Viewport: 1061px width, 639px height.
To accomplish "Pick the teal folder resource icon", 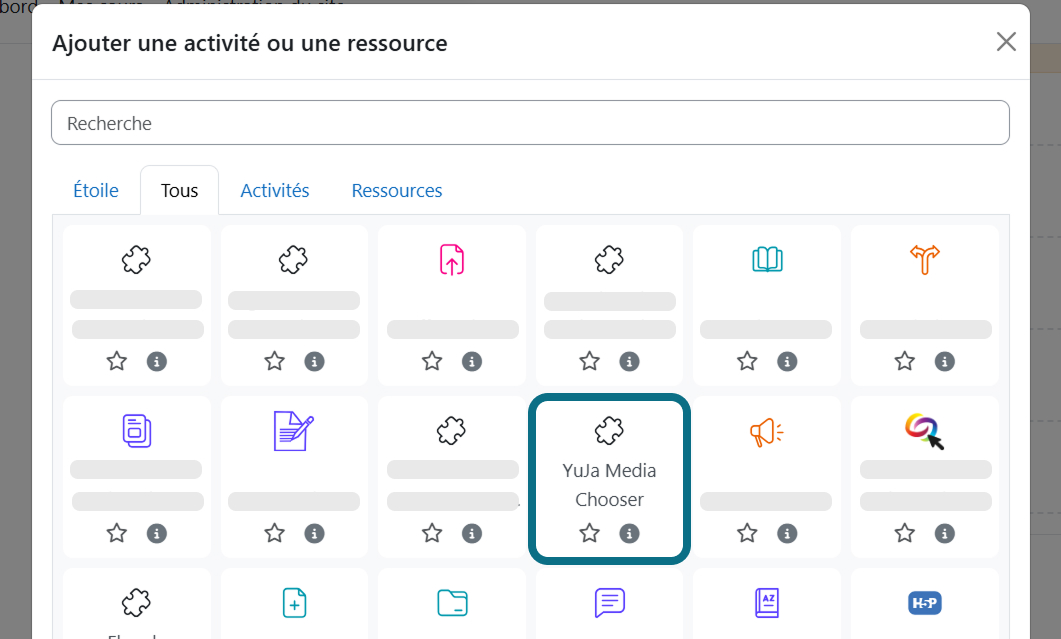I will click(x=452, y=602).
